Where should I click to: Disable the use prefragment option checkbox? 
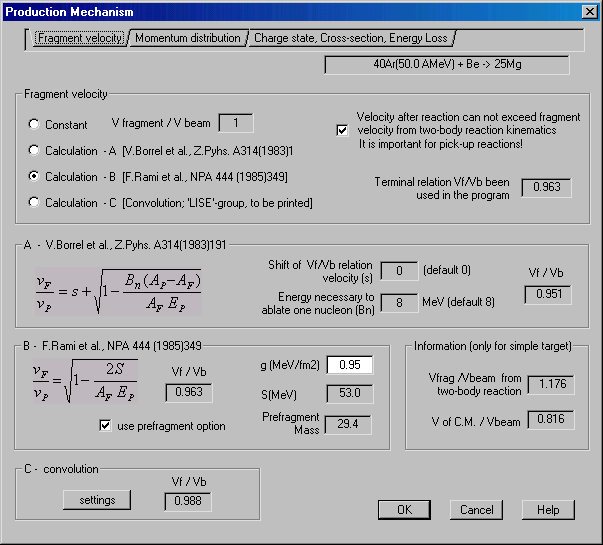click(106, 426)
